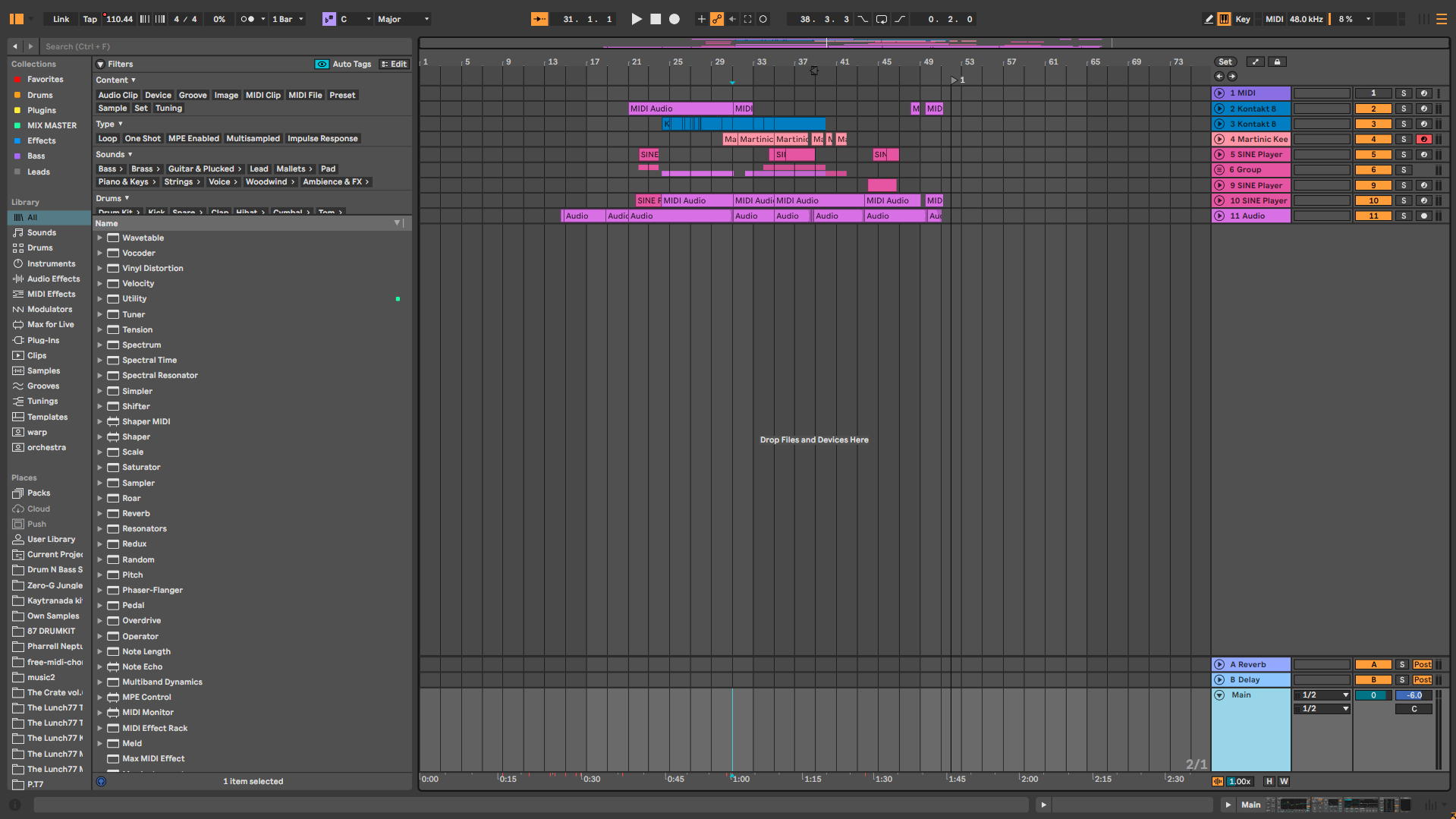Click the arrangement loop switch icon
The height and width of the screenshot is (819, 1456).
click(881, 19)
